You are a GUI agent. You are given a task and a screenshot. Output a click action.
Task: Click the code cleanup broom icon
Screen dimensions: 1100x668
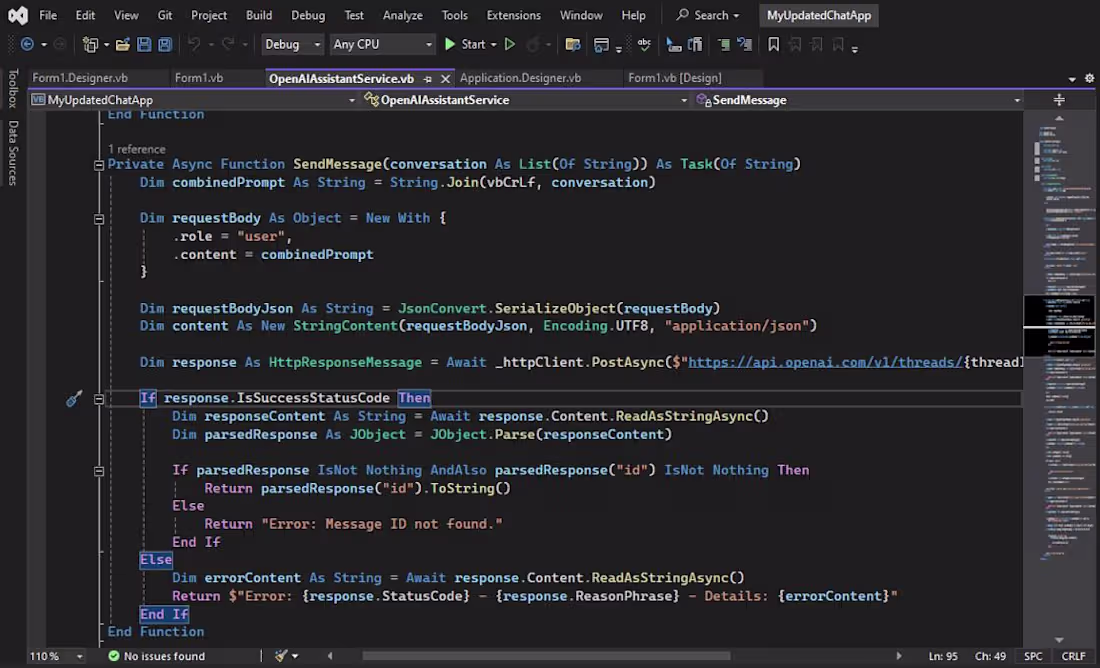281,656
